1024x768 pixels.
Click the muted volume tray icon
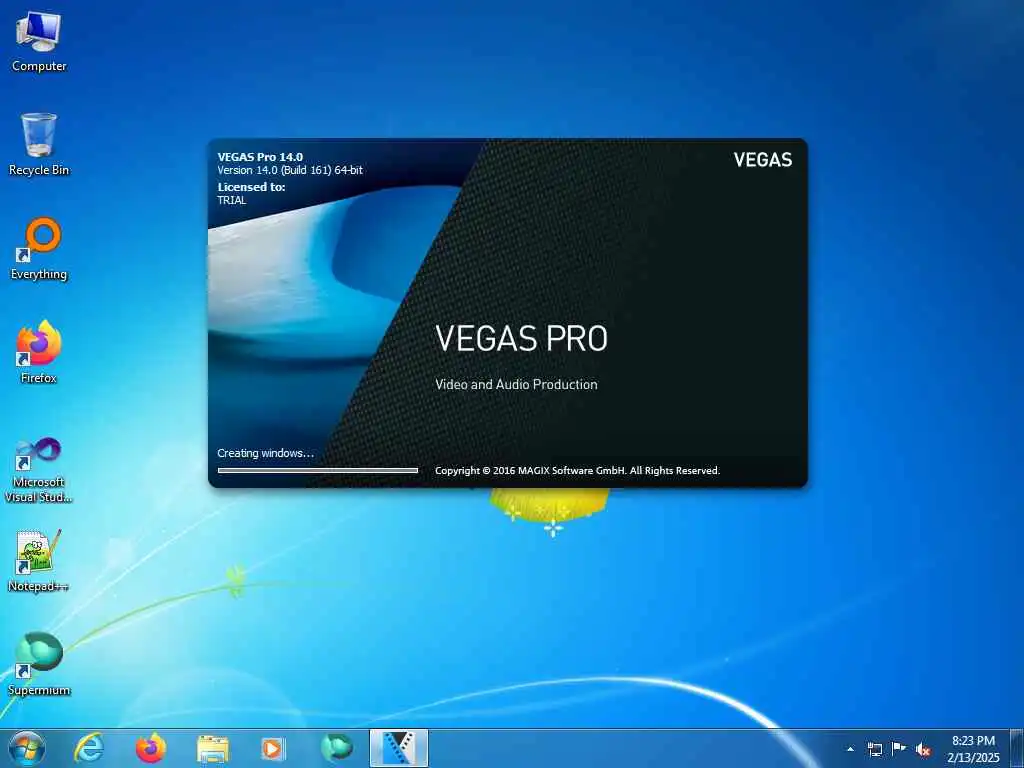tap(923, 750)
